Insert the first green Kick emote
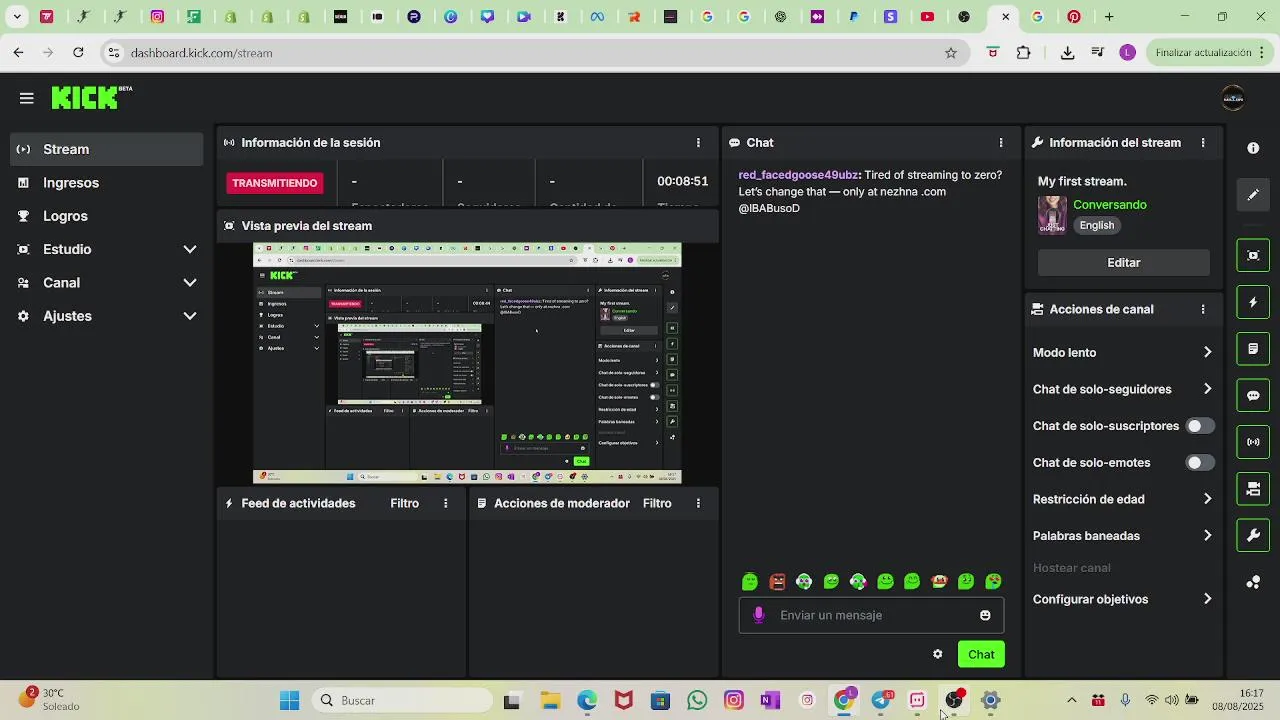This screenshot has width=1280, height=720. 750,581
